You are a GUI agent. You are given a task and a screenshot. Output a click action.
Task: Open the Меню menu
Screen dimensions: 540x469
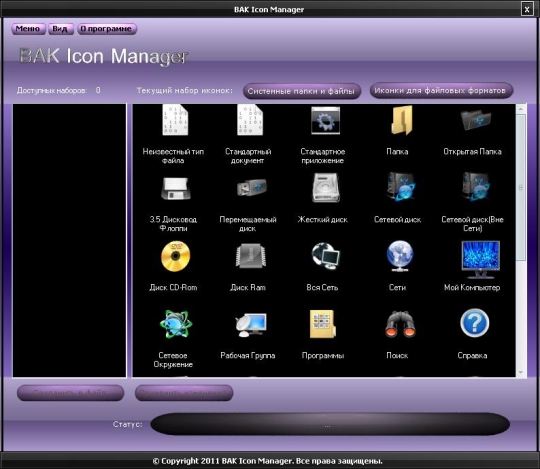[x=28, y=29]
